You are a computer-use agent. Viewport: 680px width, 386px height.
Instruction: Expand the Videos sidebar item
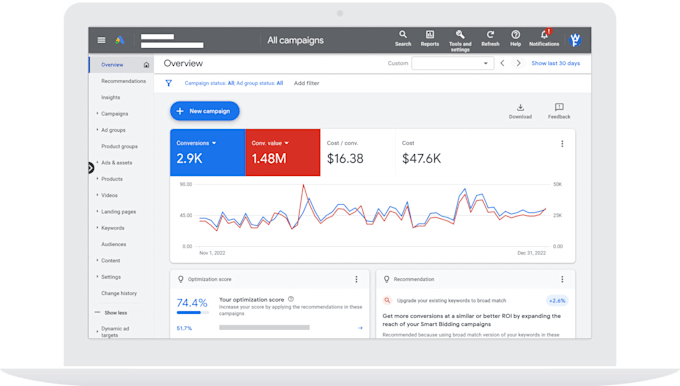coord(97,195)
